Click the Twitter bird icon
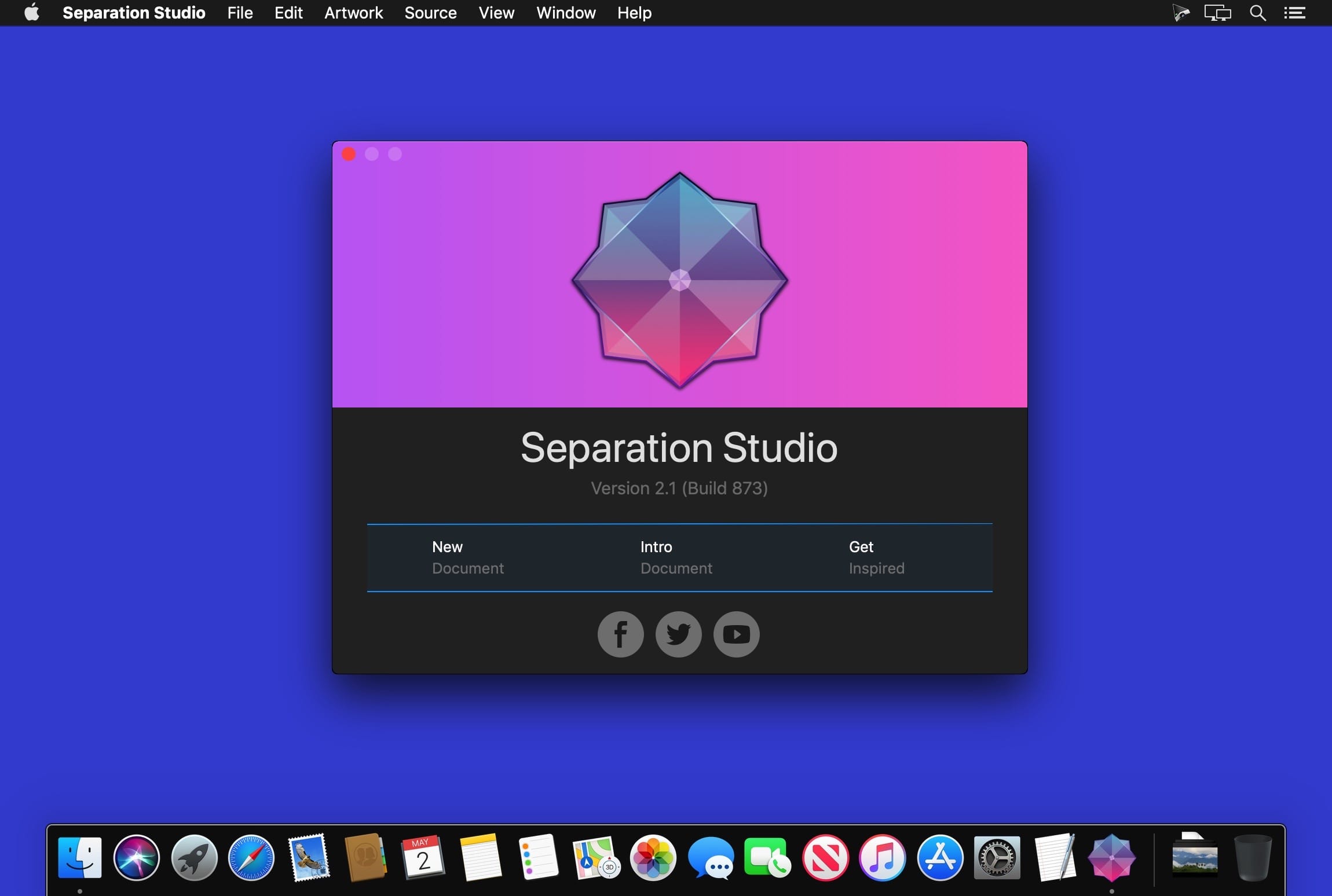Viewport: 1332px width, 896px height. [678, 634]
